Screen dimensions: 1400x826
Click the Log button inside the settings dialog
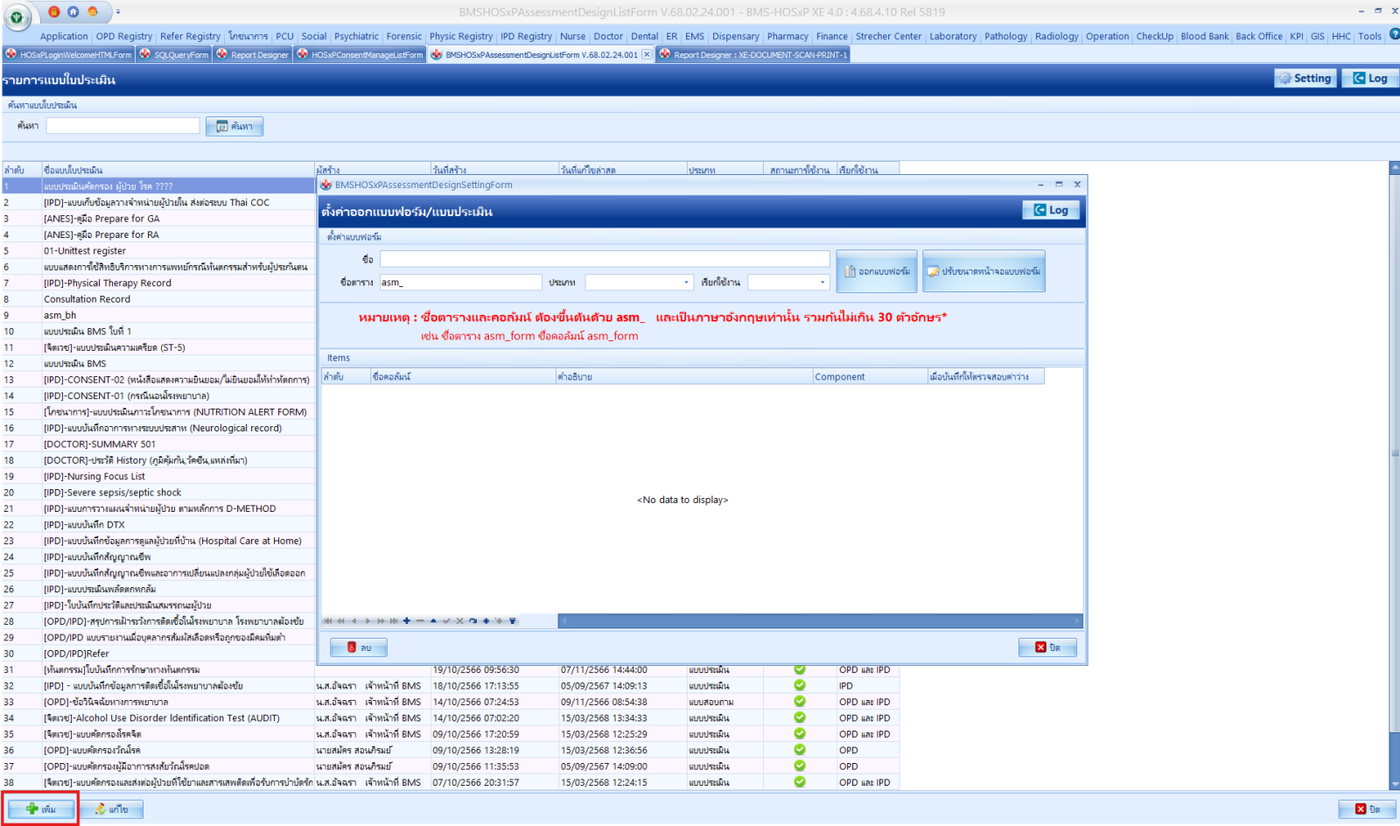[1051, 210]
